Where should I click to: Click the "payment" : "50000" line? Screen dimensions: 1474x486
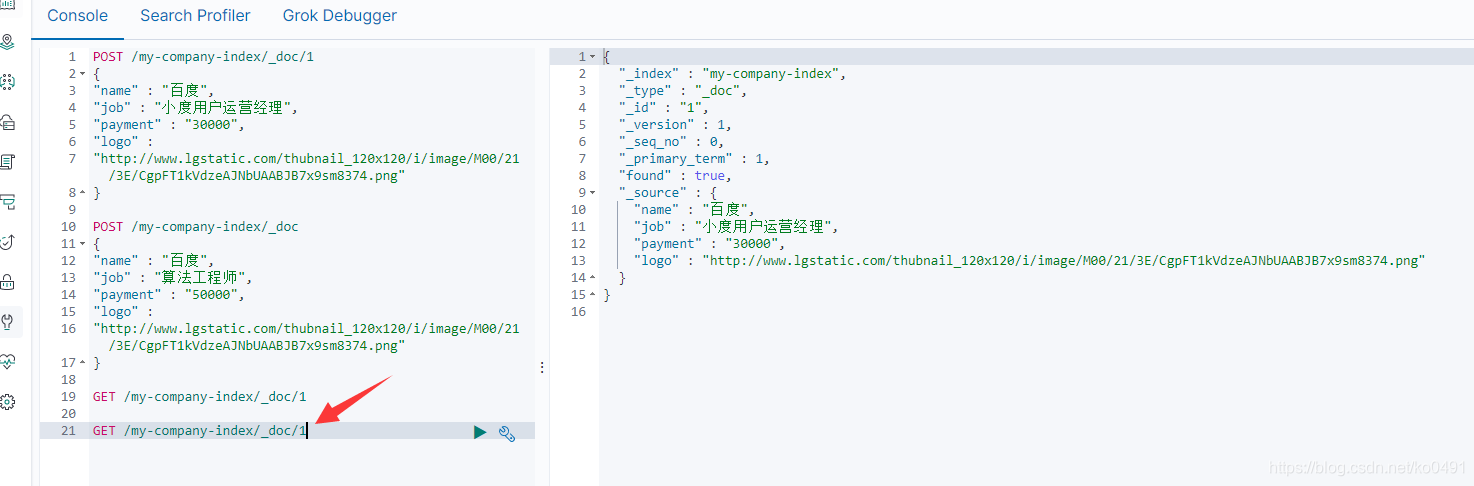tap(169, 295)
